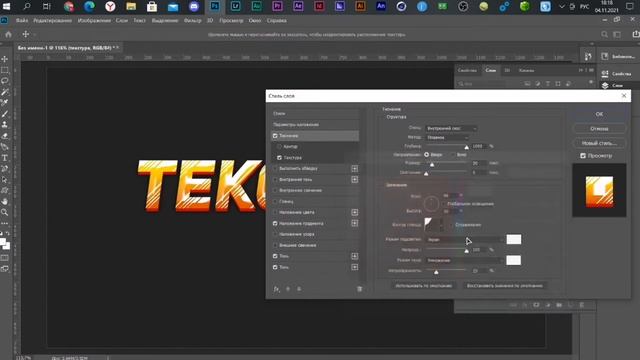Open the Изображение menu
Screen dimensions: 640x360
coord(94,20)
